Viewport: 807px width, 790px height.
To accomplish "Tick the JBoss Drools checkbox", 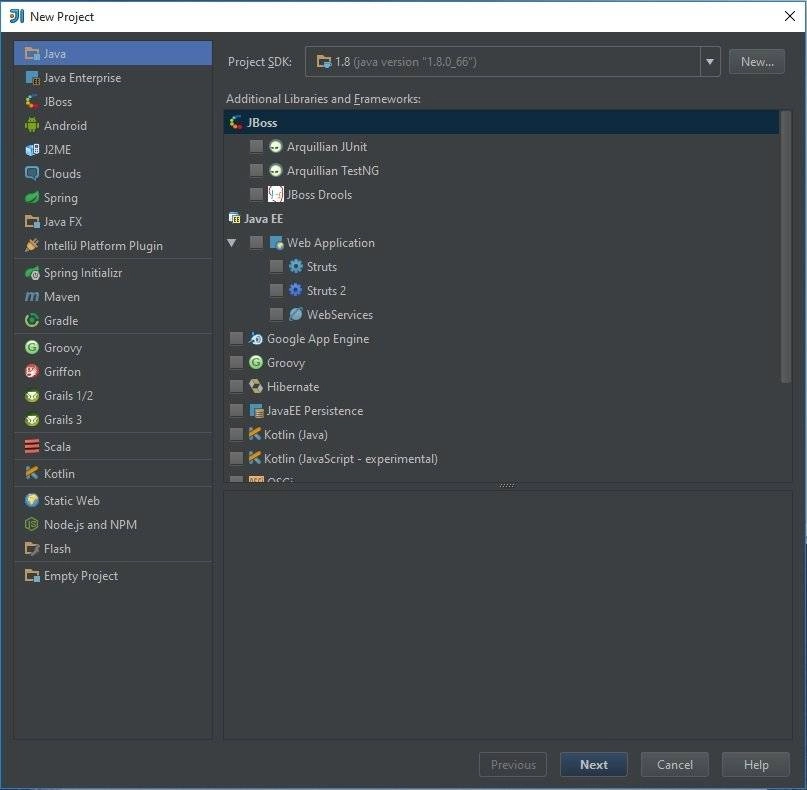I will (256, 195).
